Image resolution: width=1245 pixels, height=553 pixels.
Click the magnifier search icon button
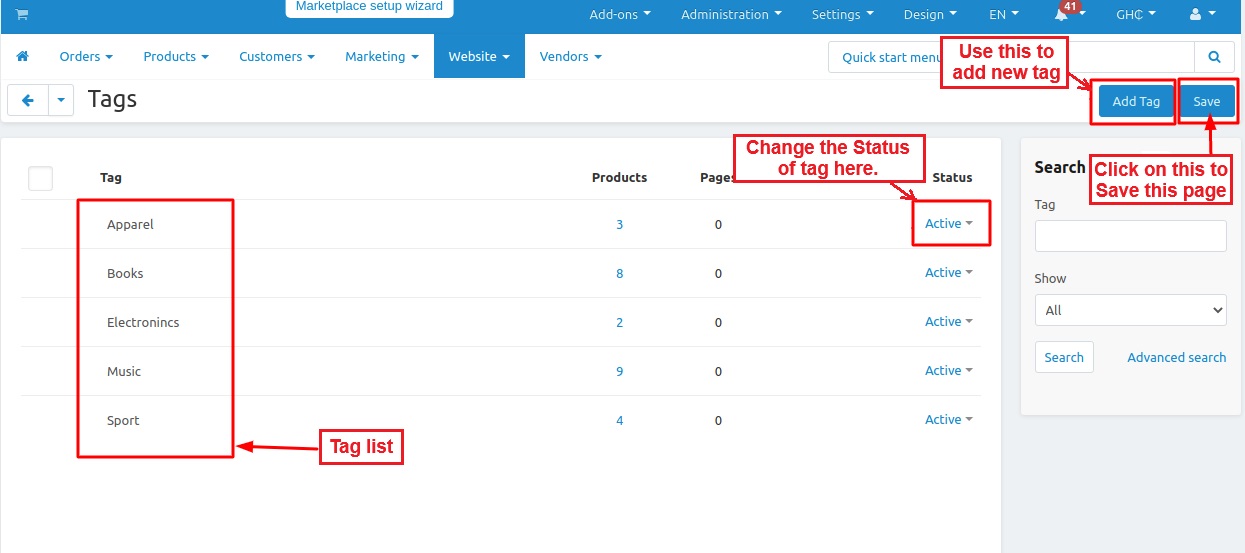click(x=1214, y=57)
